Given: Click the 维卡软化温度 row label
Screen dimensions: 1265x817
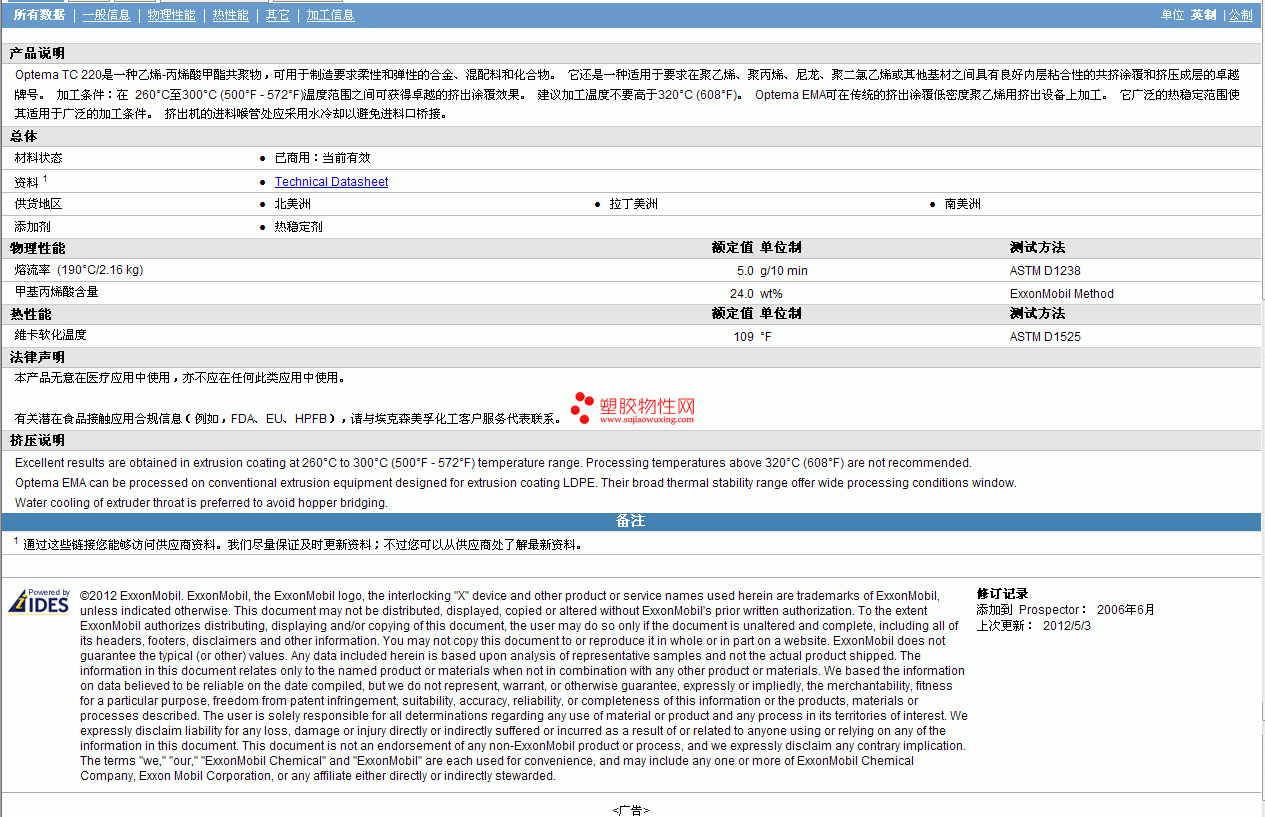Looking at the screenshot, I should coord(50,335).
